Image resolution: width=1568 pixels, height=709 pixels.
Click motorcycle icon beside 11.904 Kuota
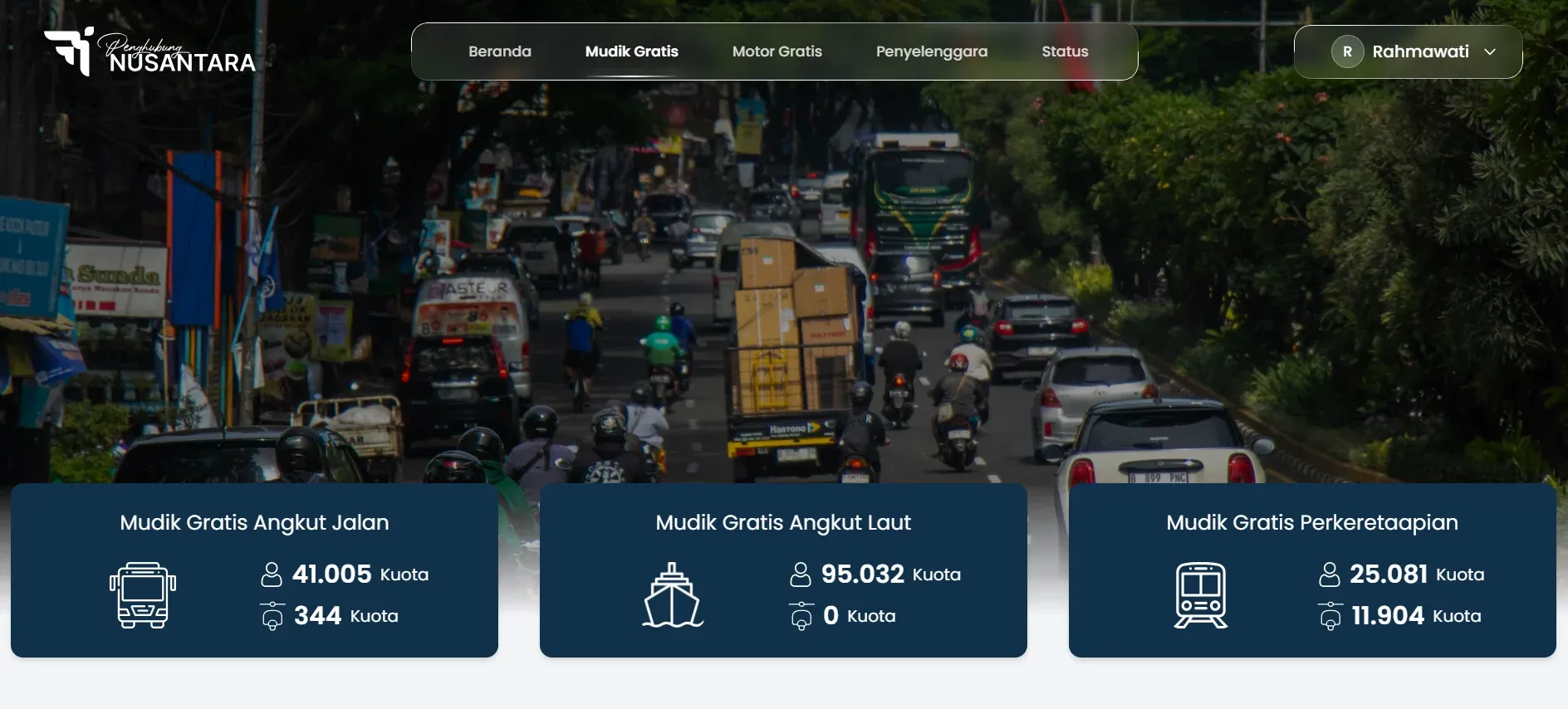tap(1330, 616)
